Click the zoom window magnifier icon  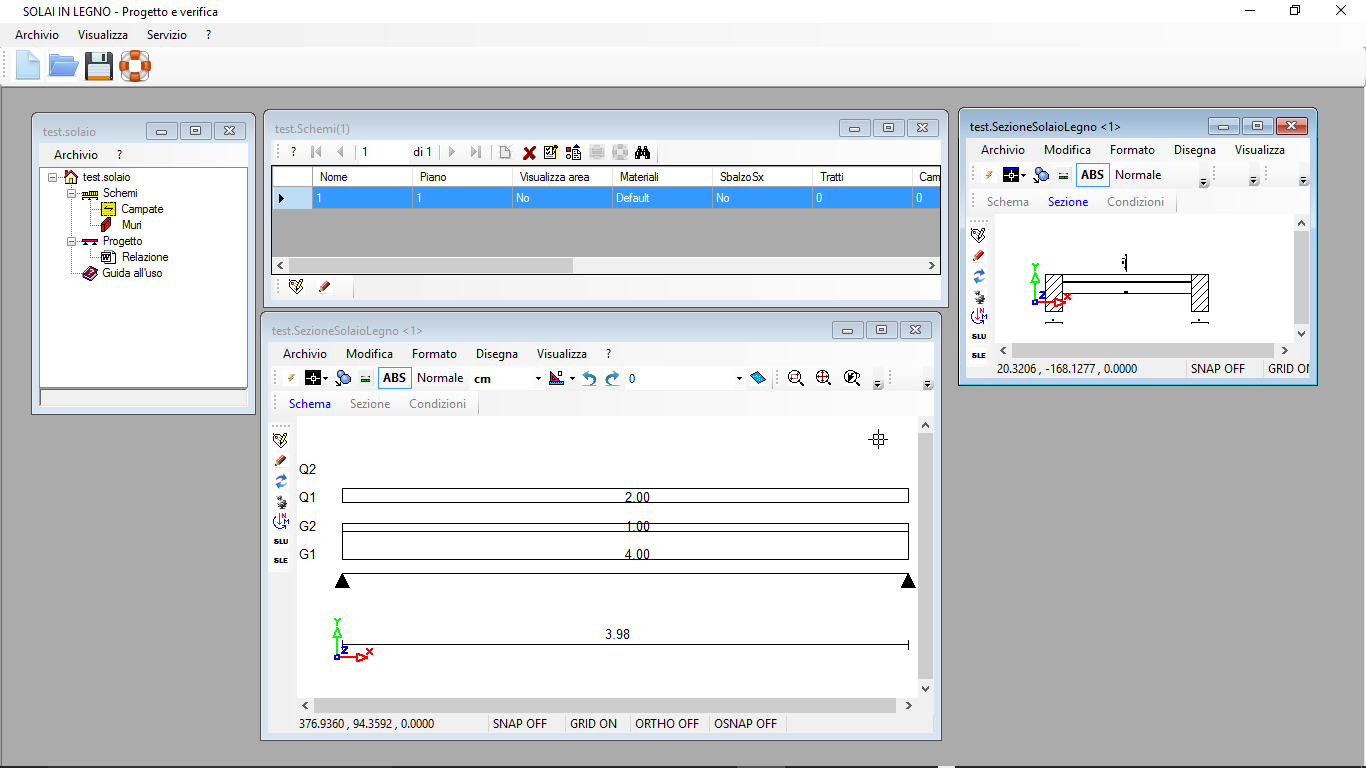pos(796,378)
